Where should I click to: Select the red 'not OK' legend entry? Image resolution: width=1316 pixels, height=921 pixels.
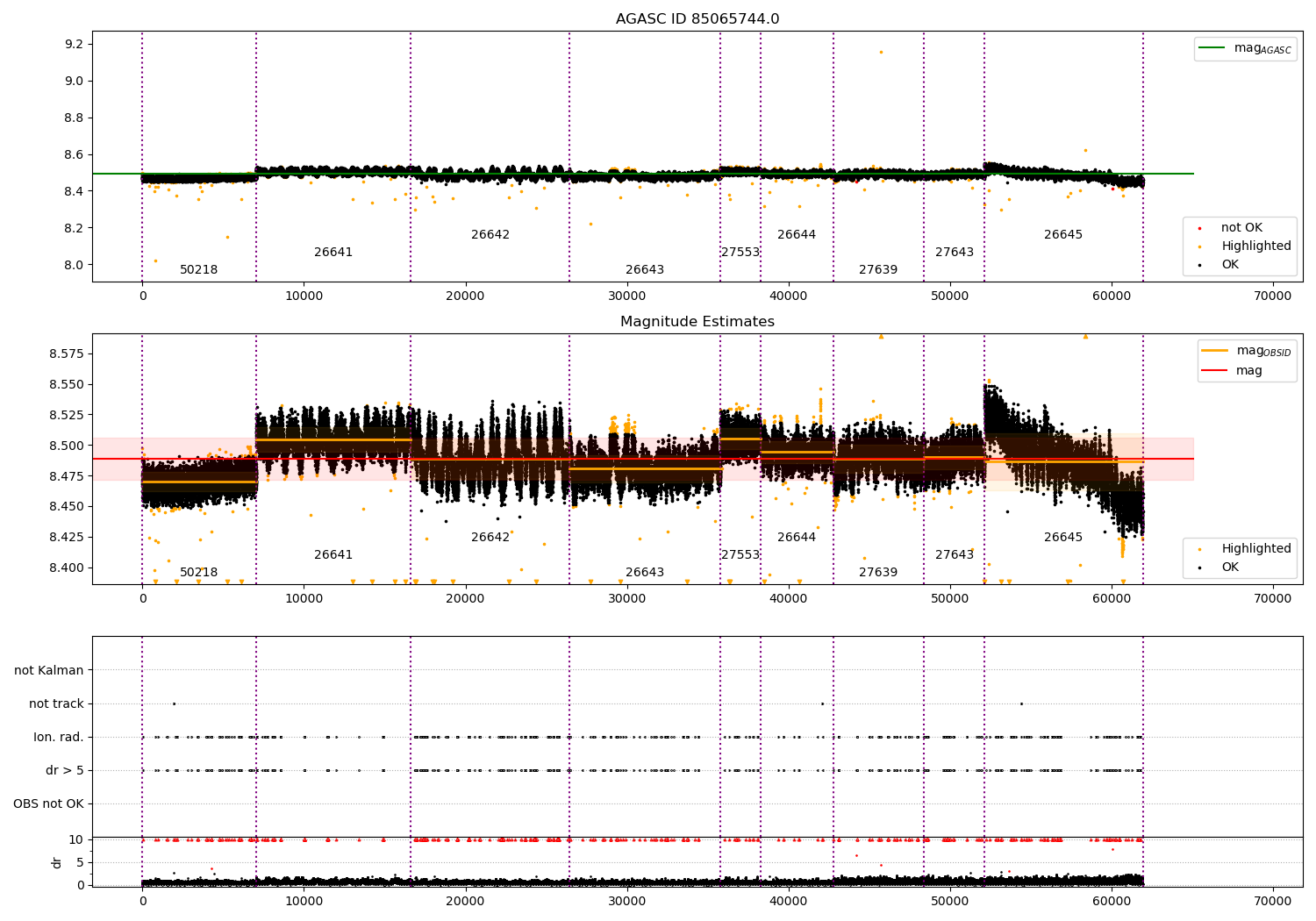(x=1241, y=228)
